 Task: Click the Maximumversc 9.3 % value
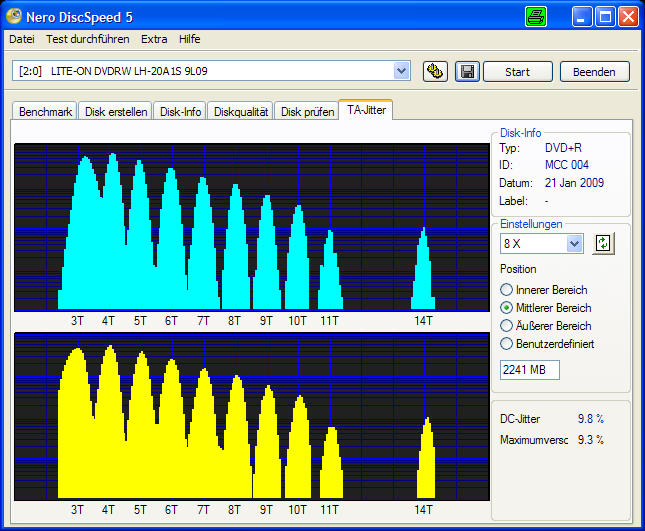point(590,440)
